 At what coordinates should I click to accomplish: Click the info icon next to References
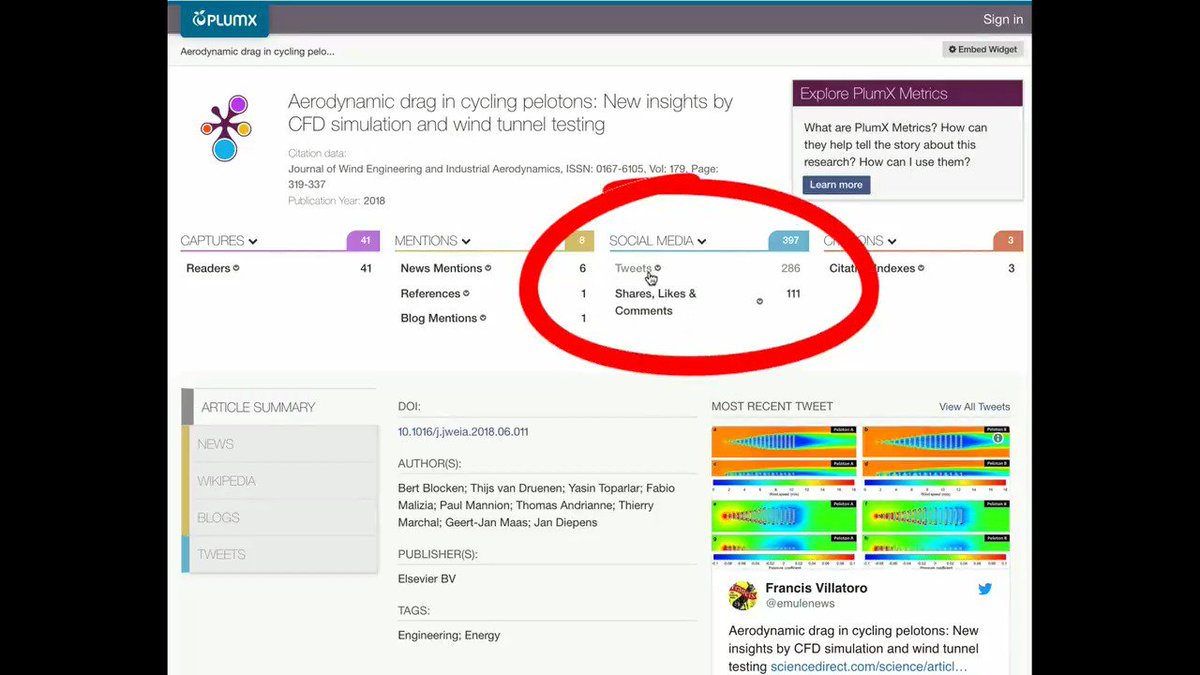(466, 293)
